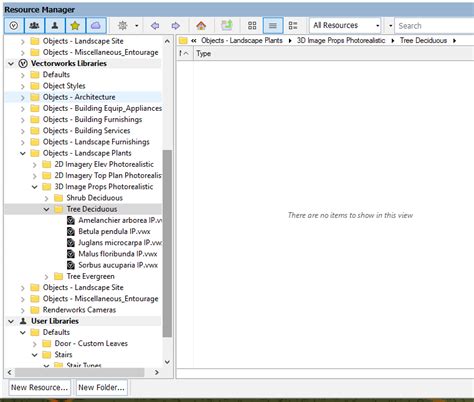Click the Type column header
Viewport: 474px width, 402px height.
click(x=203, y=54)
